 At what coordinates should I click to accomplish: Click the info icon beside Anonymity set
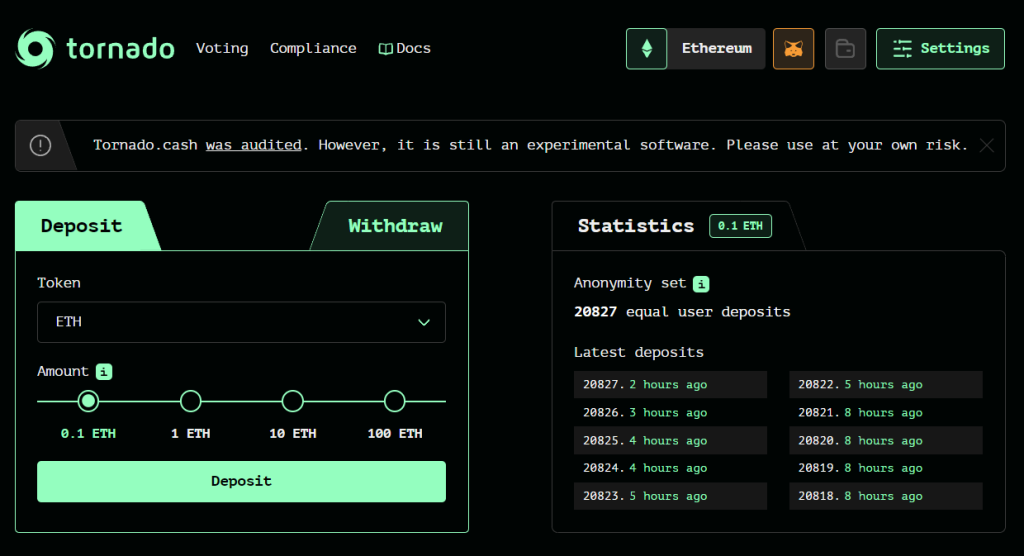coord(701,284)
